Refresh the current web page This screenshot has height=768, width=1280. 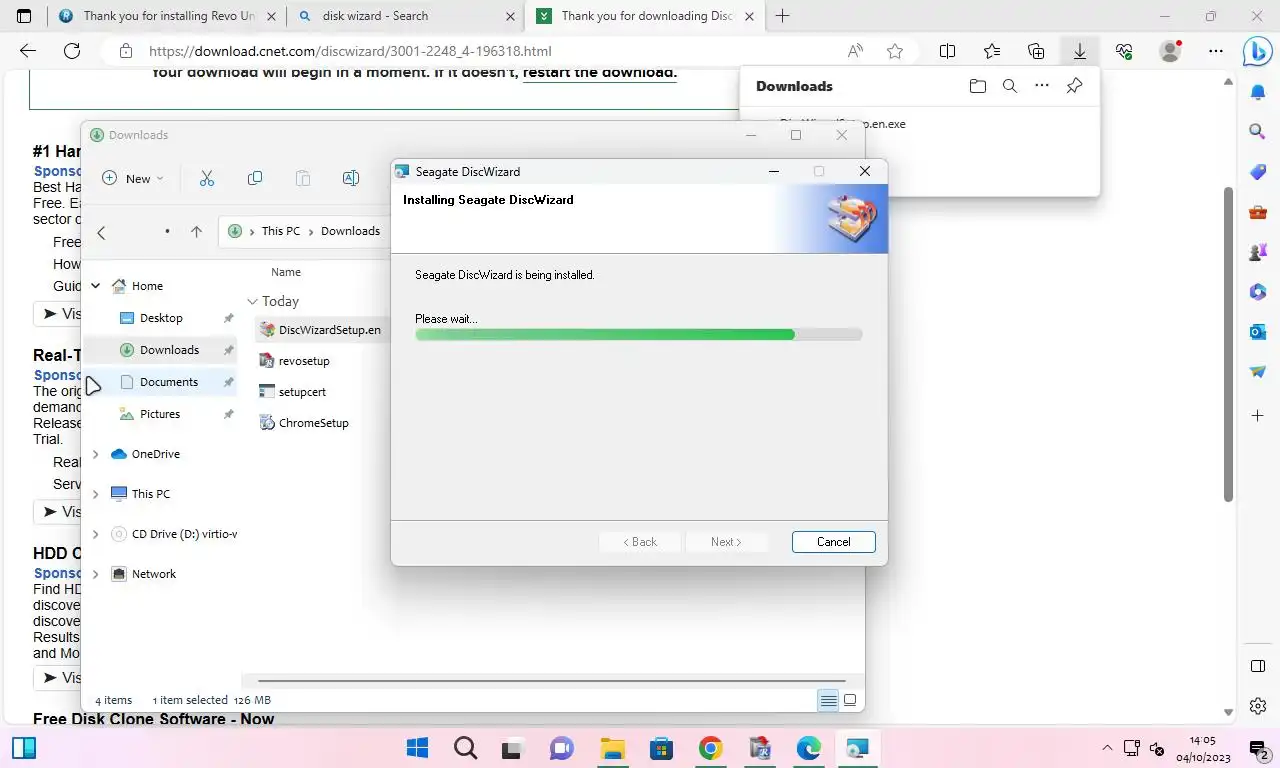click(71, 51)
